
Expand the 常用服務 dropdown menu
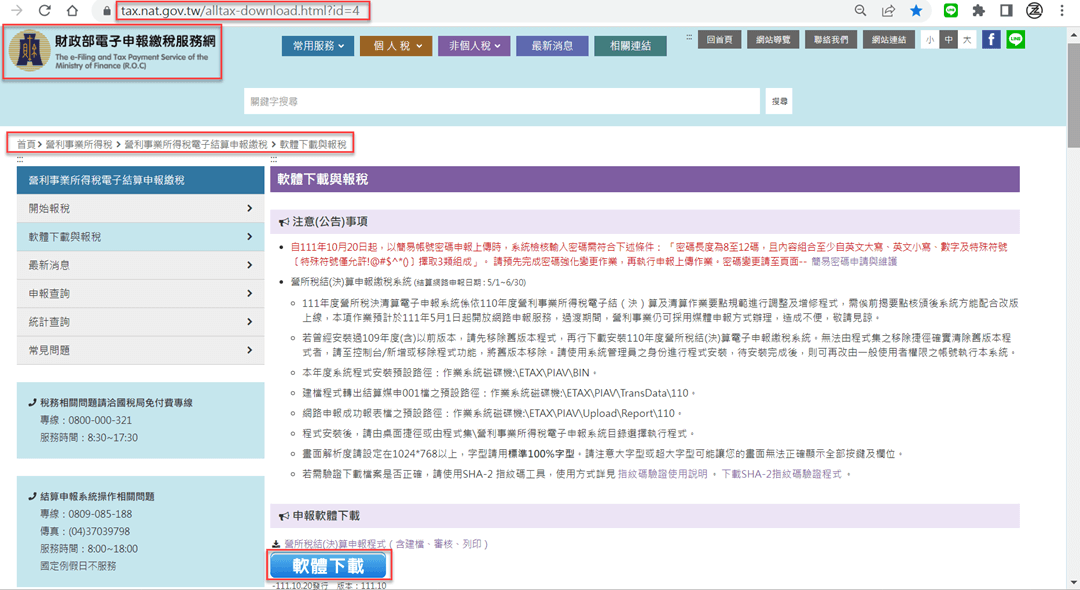[x=318, y=46]
